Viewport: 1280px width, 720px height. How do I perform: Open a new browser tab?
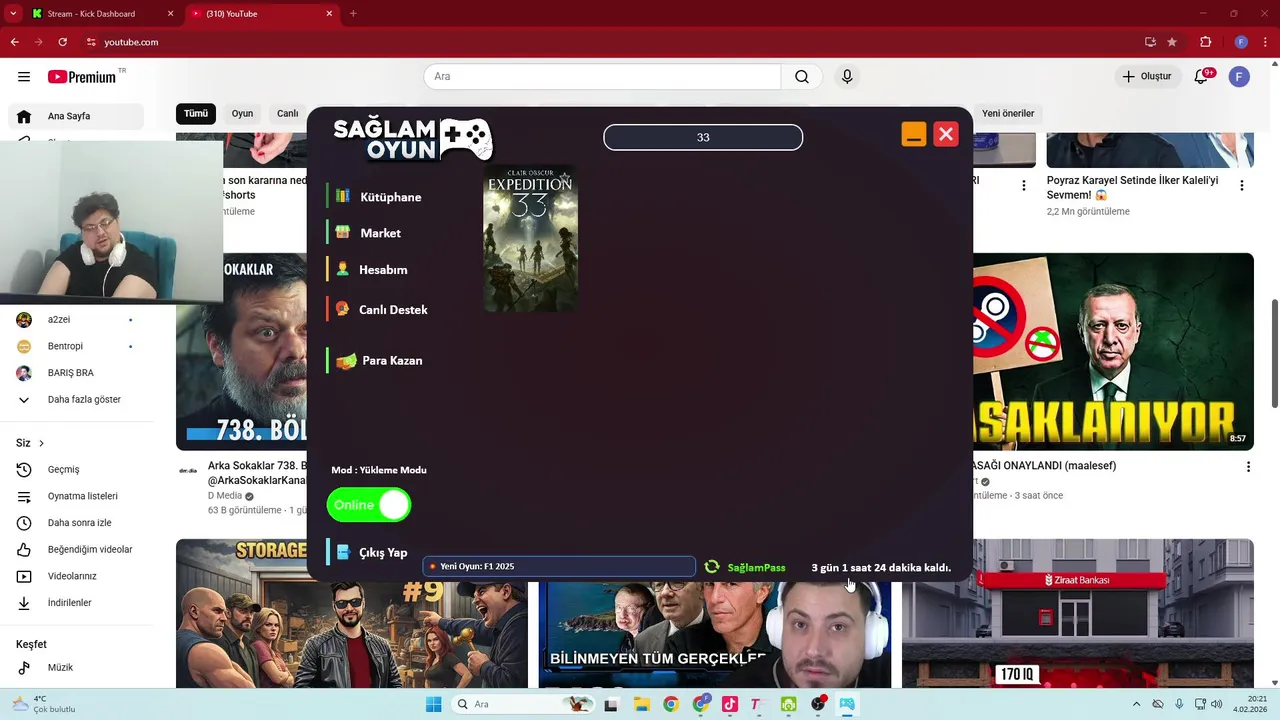[353, 14]
